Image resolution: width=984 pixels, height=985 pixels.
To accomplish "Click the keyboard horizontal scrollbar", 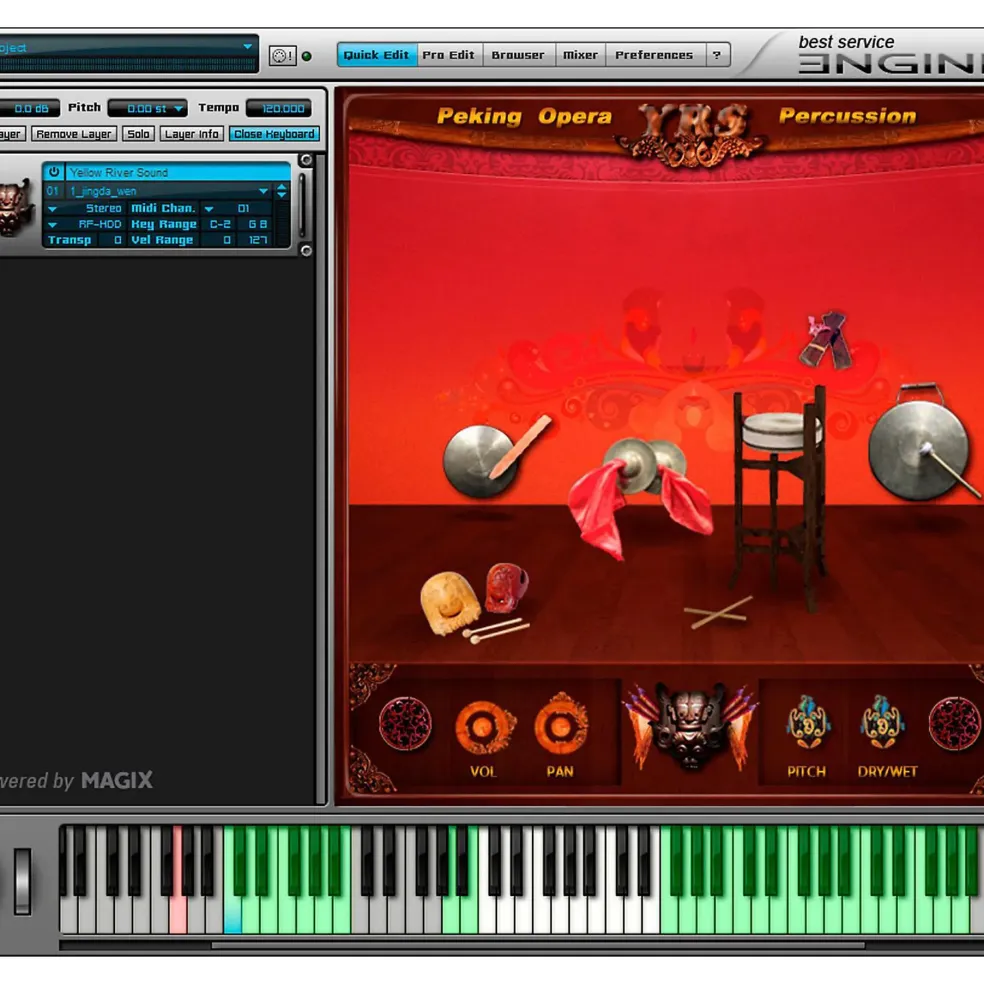I will pyautogui.click(x=538, y=945).
